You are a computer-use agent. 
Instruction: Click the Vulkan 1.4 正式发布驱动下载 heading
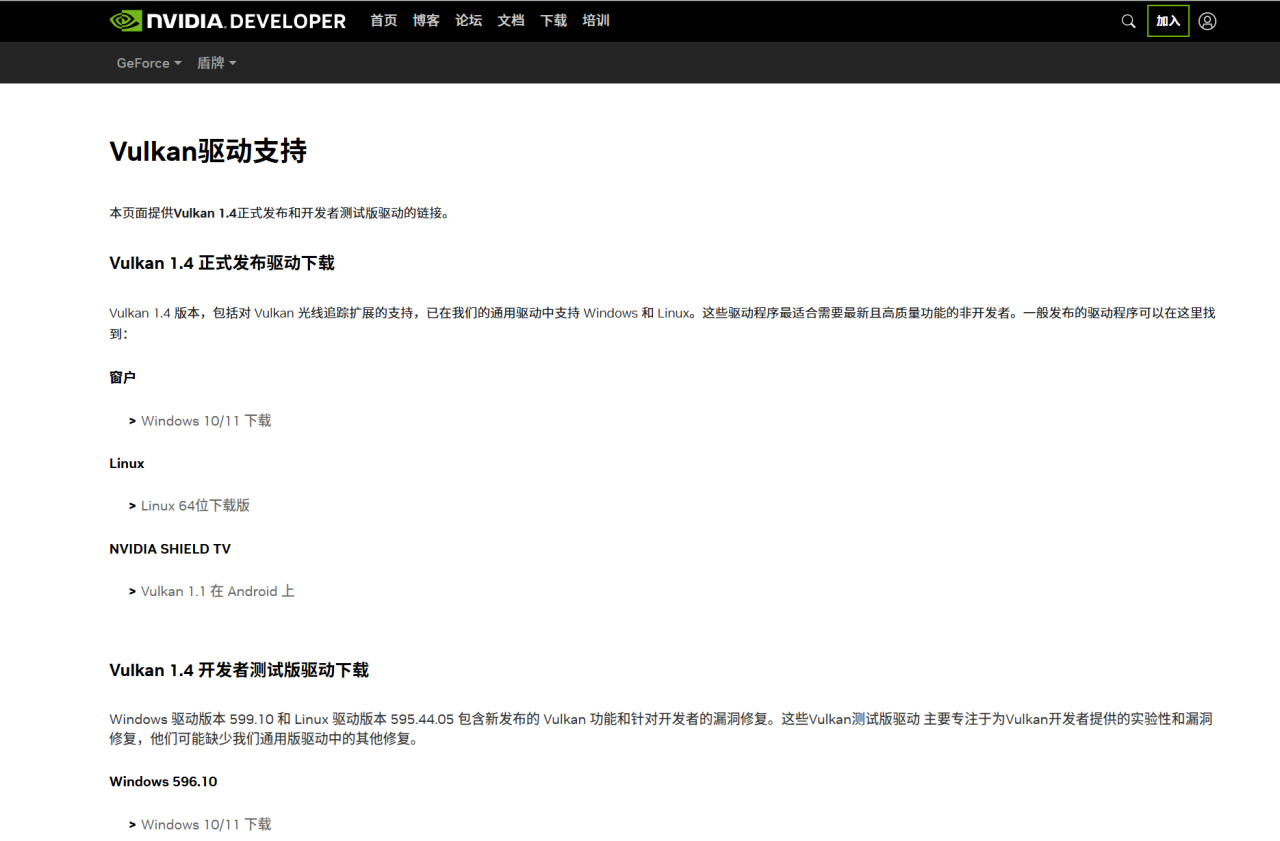point(222,263)
